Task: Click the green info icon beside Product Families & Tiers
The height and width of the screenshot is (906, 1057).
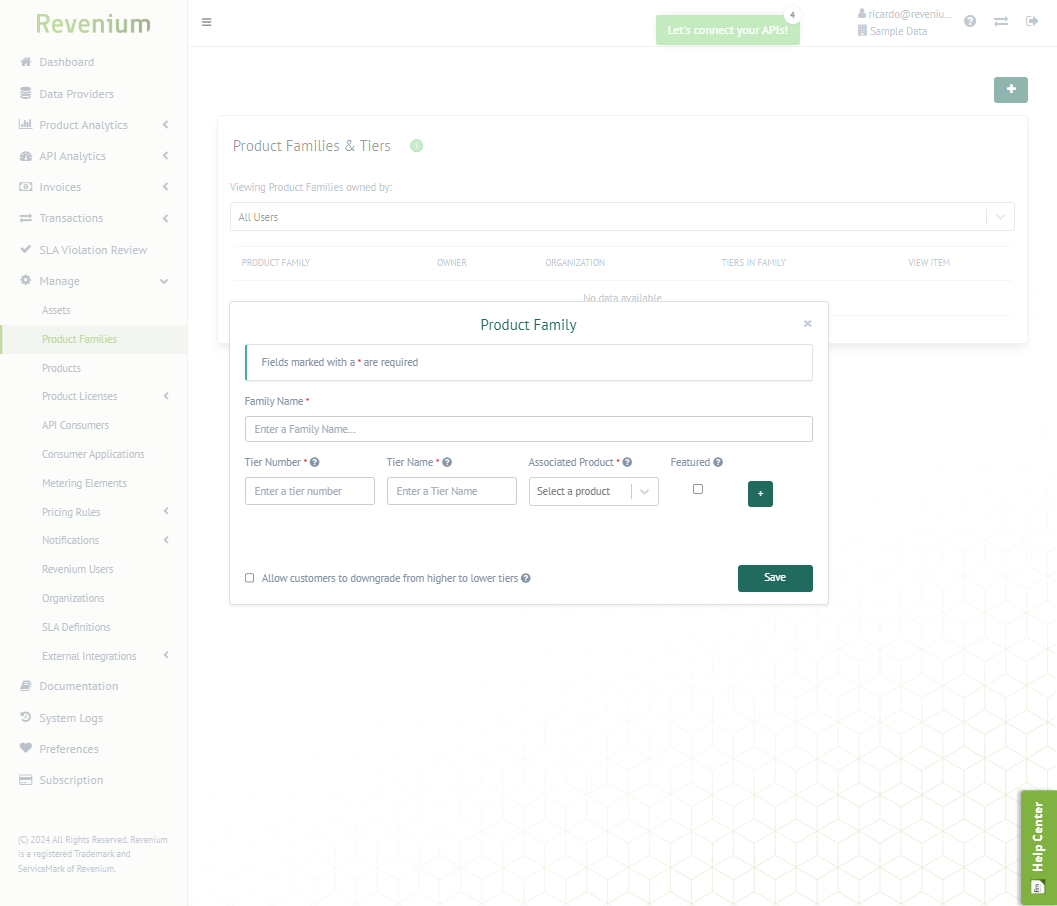Action: point(417,146)
